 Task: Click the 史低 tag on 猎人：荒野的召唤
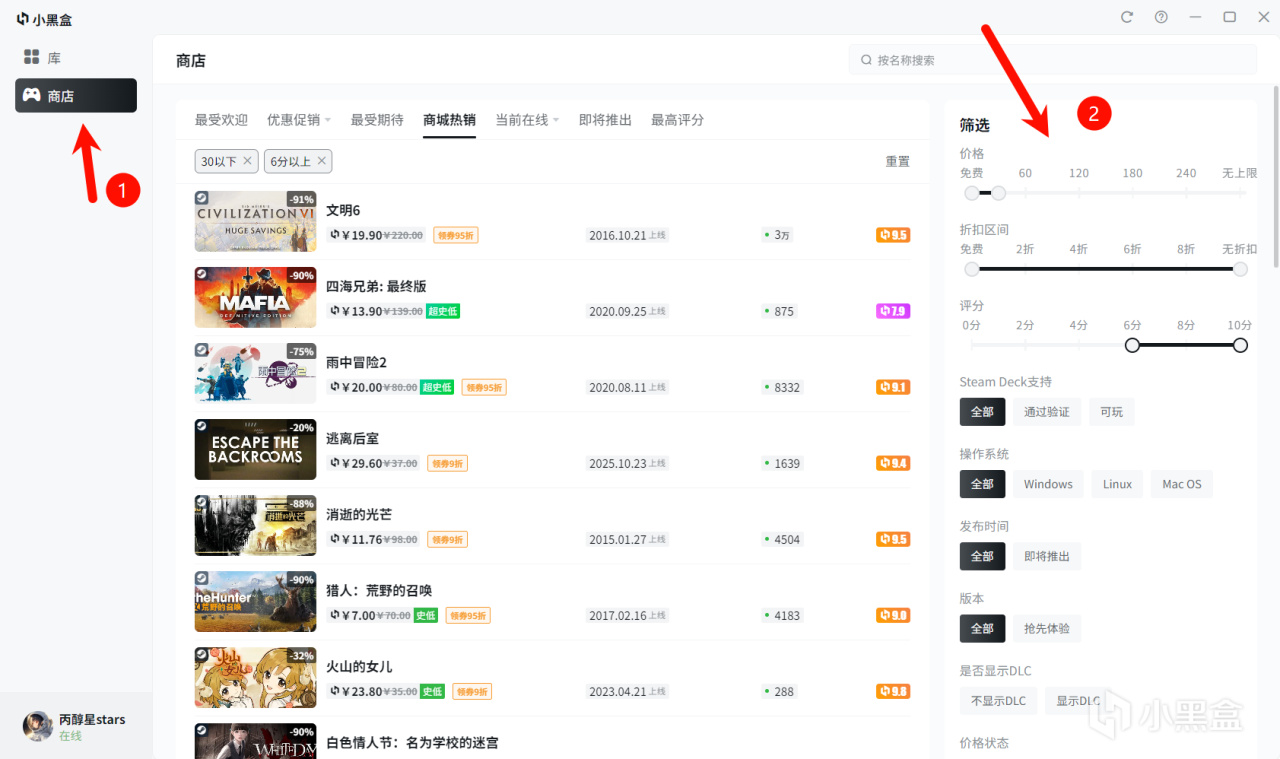(427, 615)
